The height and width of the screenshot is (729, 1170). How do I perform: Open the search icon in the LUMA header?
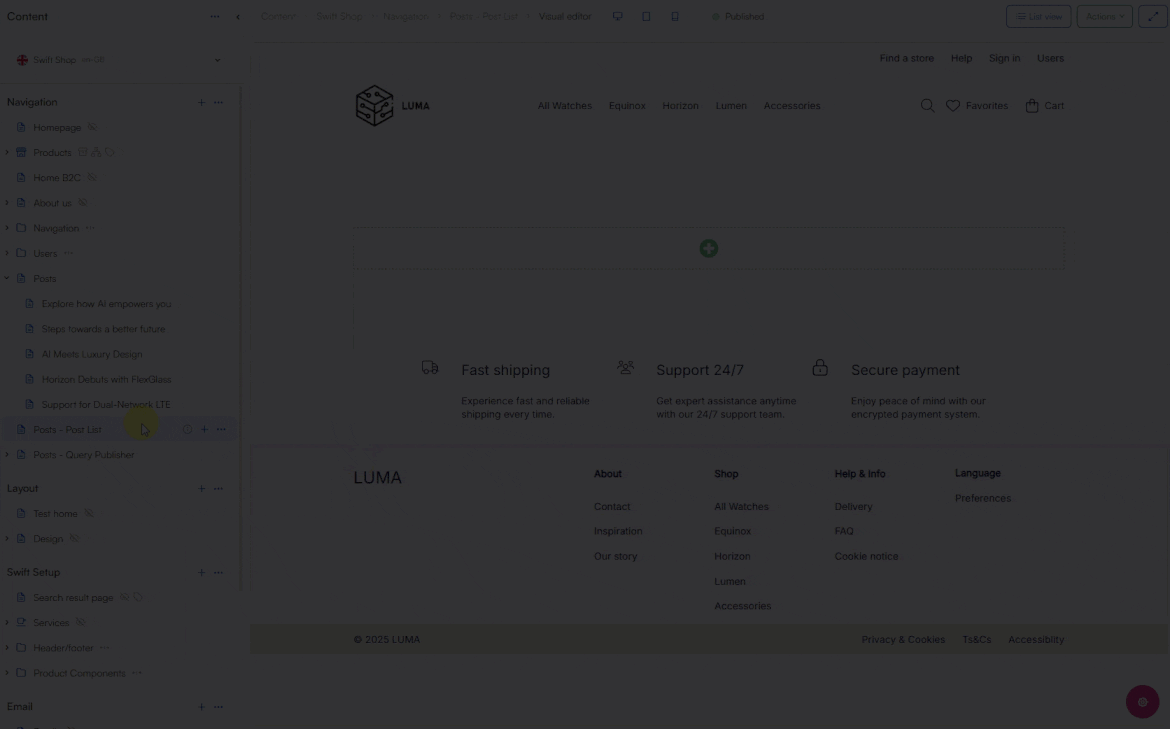[926, 105]
